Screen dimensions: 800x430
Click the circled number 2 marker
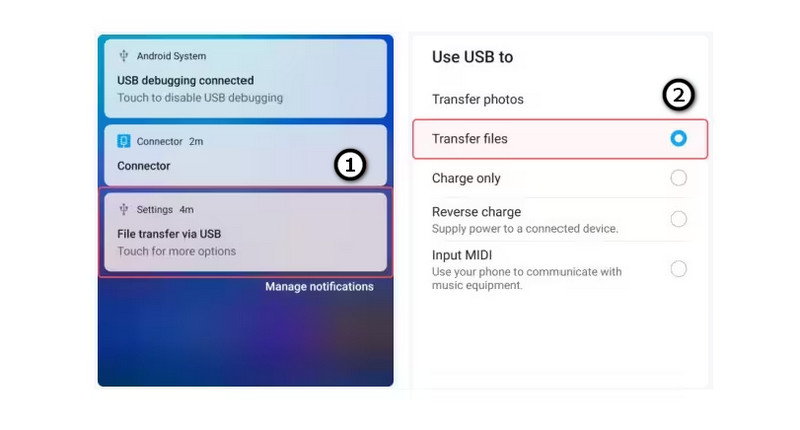coord(679,95)
